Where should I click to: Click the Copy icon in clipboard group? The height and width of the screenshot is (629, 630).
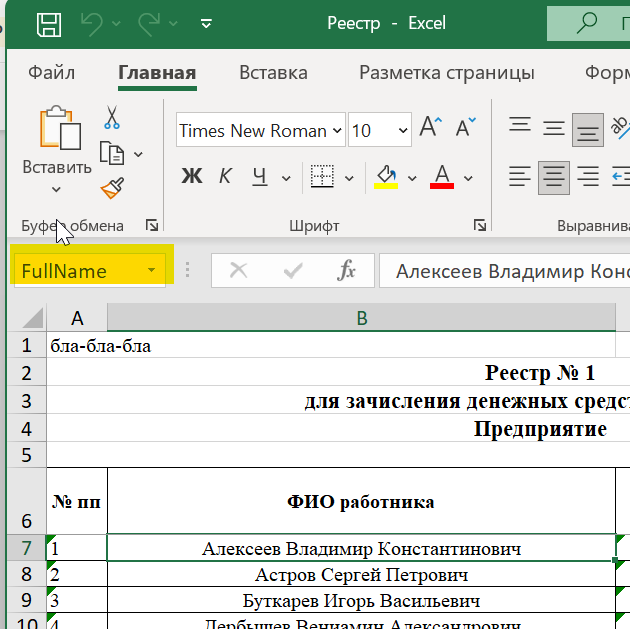[112, 153]
